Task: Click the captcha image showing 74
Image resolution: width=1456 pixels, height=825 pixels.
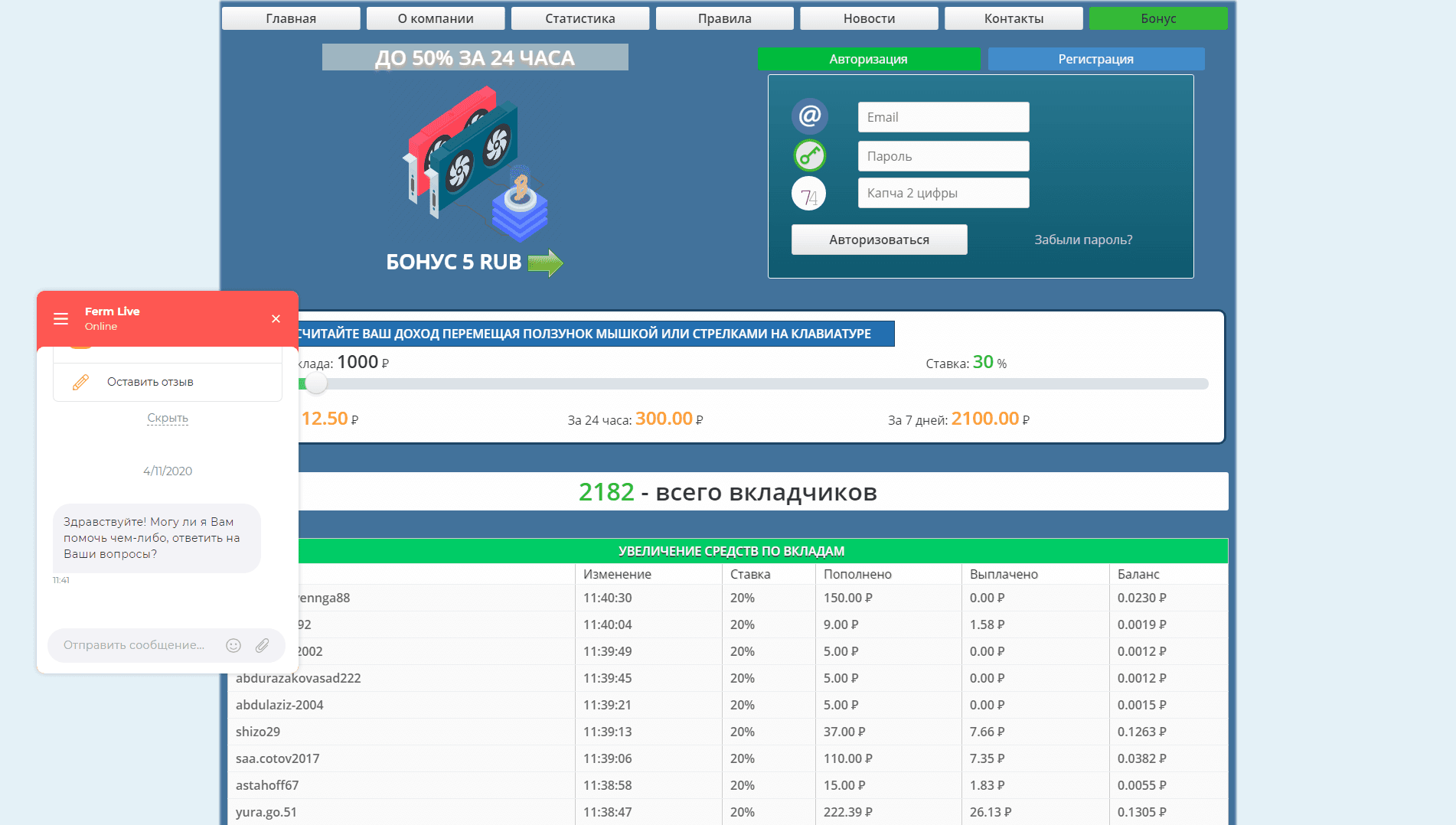Action: point(809,194)
